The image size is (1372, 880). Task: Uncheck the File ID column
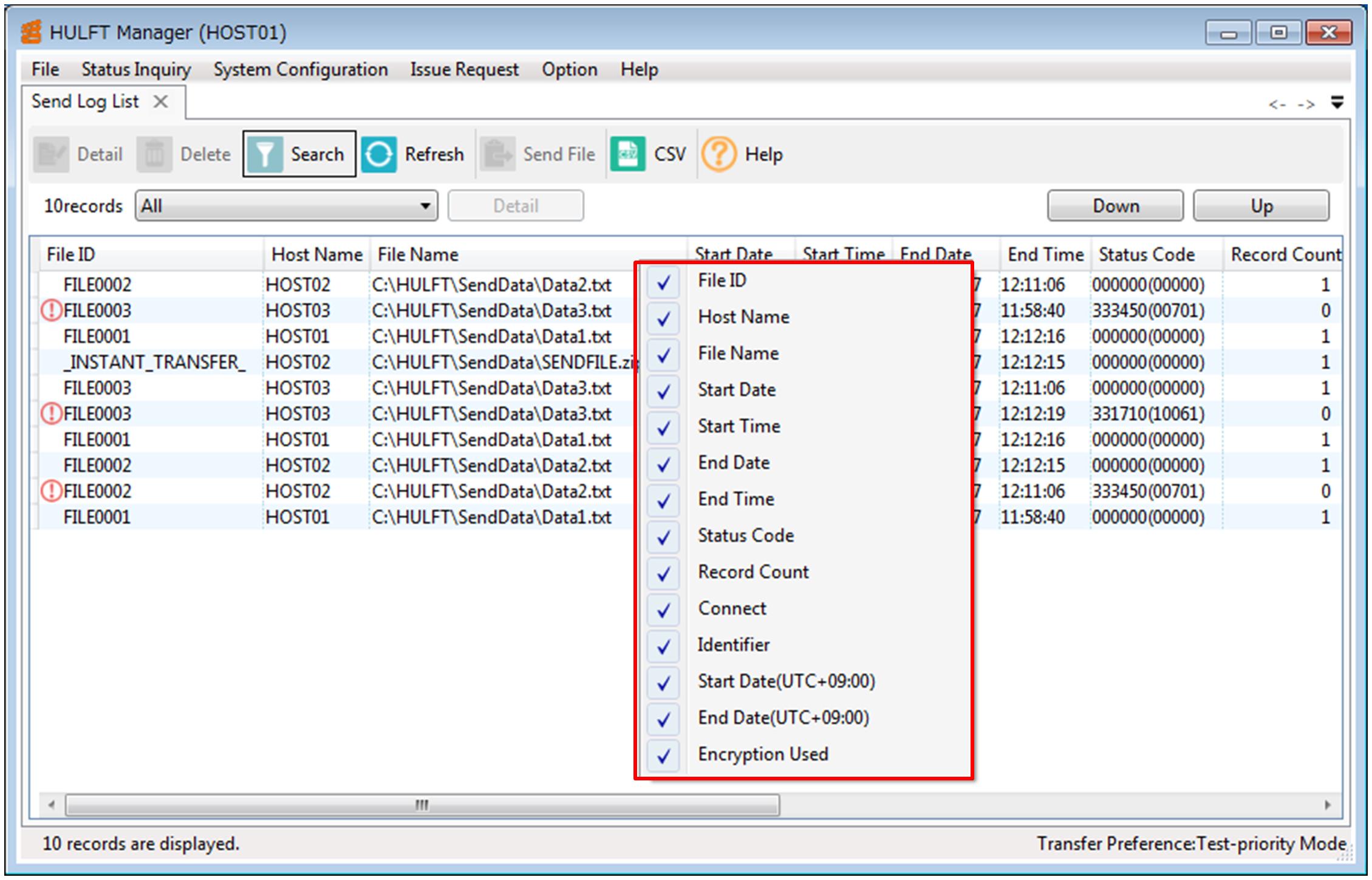click(x=663, y=282)
